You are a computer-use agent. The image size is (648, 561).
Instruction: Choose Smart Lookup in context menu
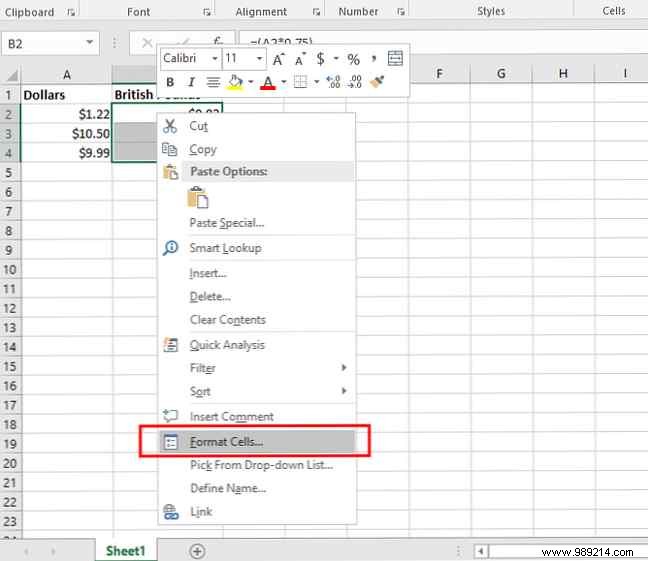[x=257, y=248]
